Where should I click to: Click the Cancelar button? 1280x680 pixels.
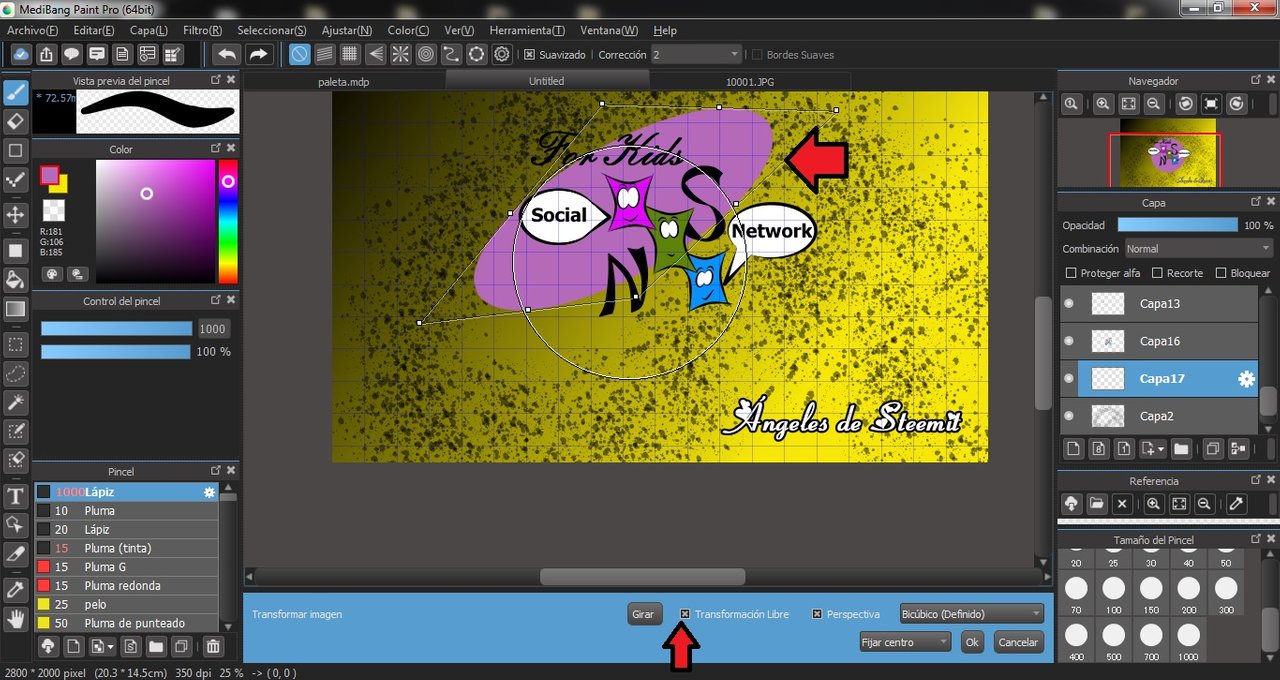[1018, 642]
